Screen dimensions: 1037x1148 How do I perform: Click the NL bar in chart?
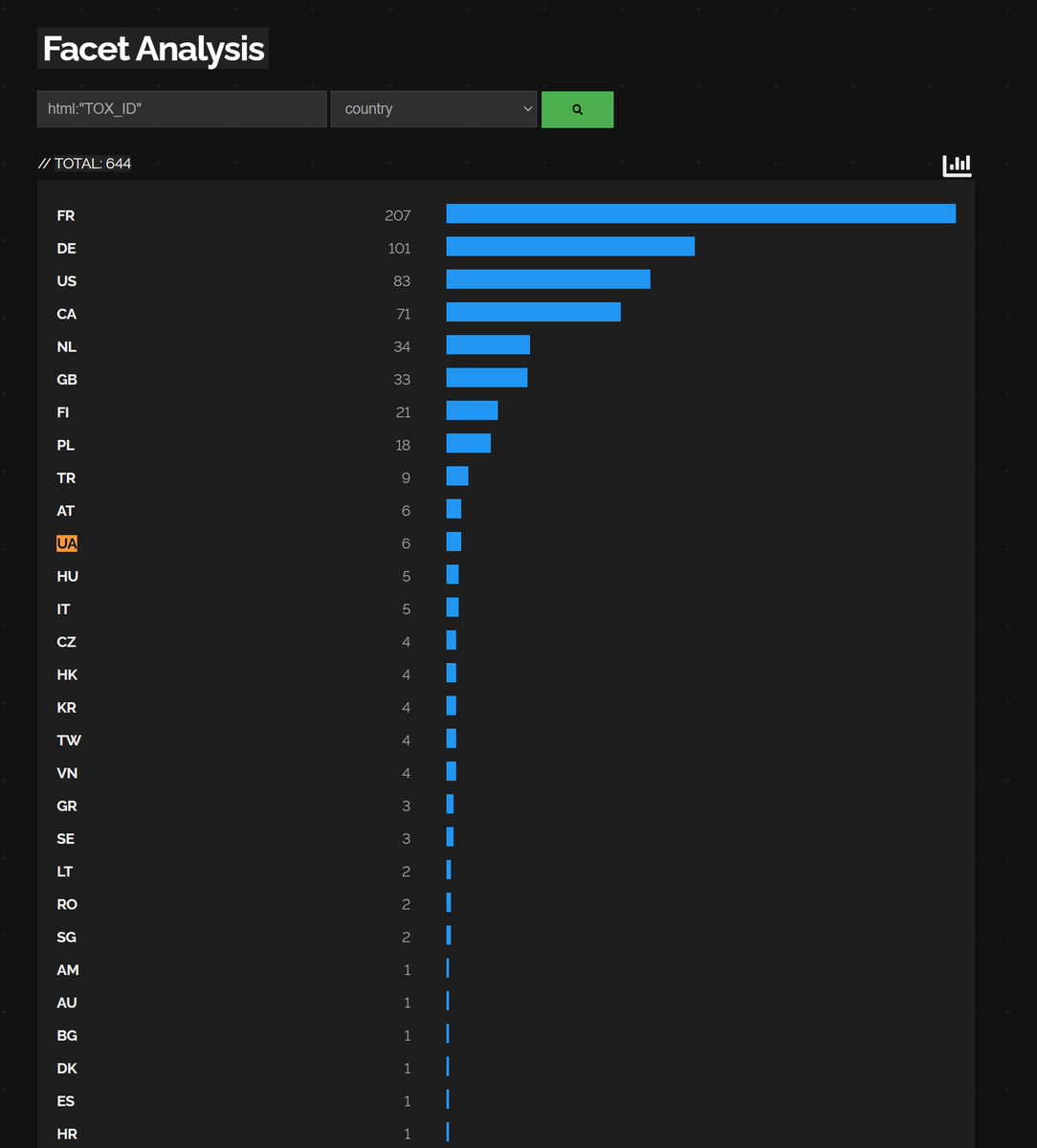point(488,344)
